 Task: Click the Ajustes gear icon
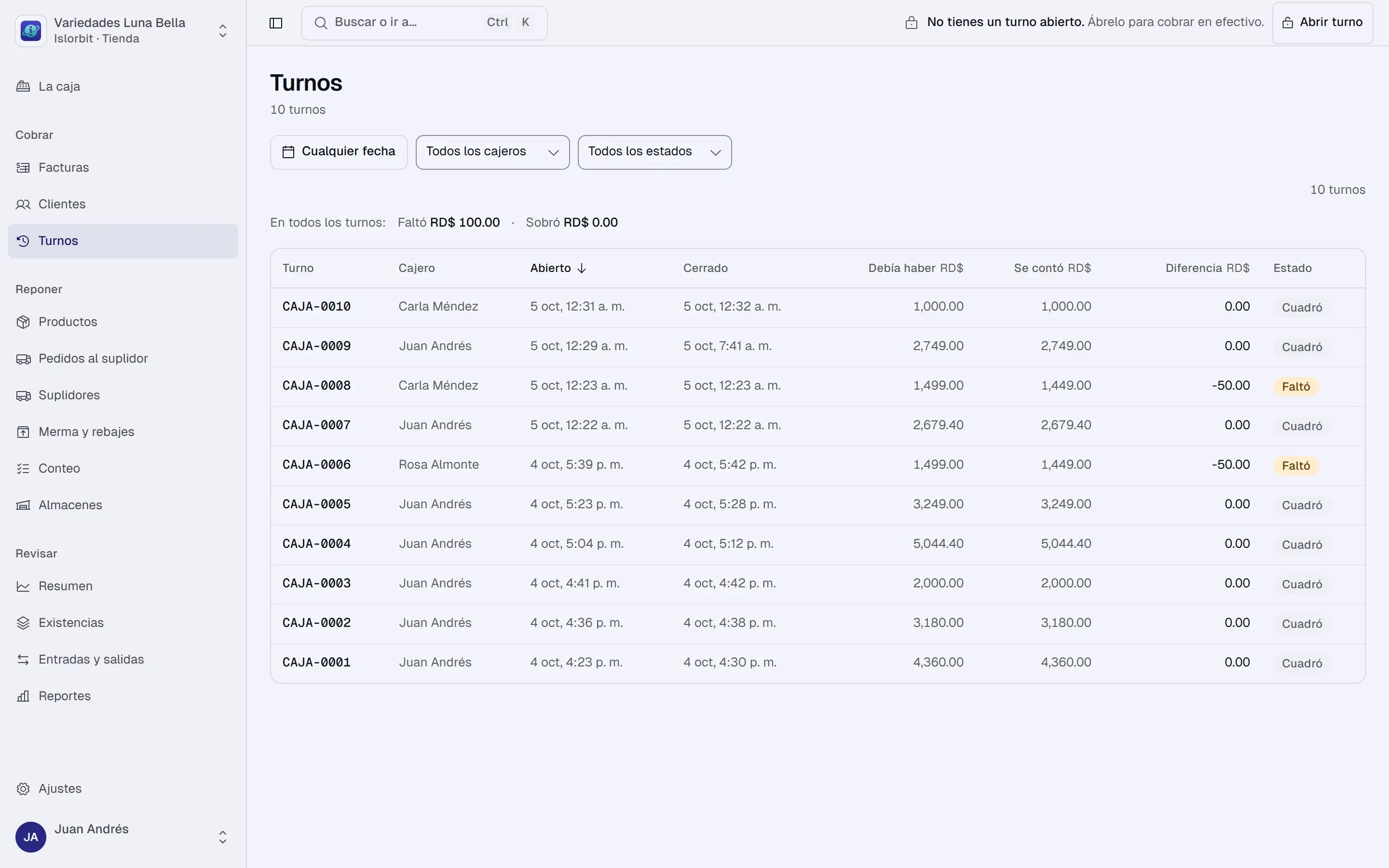click(x=23, y=789)
